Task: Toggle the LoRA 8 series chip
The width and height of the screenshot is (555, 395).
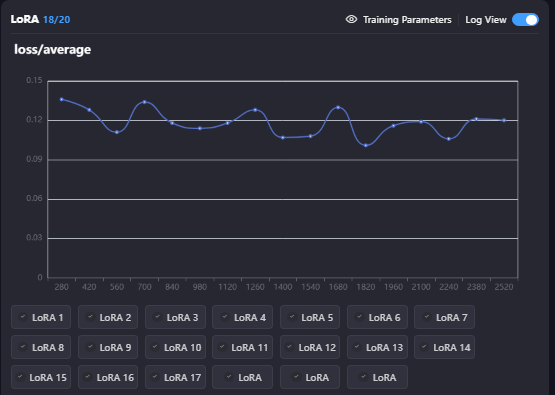Action: tap(41, 347)
